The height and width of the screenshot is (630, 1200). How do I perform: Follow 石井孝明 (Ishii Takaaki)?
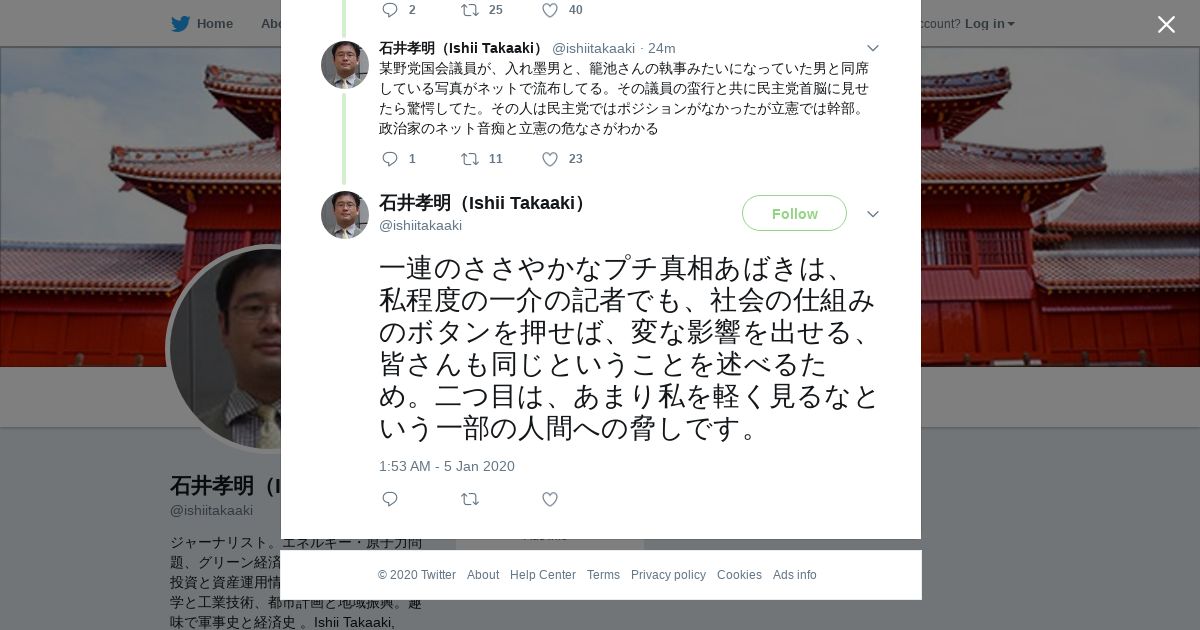pos(794,213)
